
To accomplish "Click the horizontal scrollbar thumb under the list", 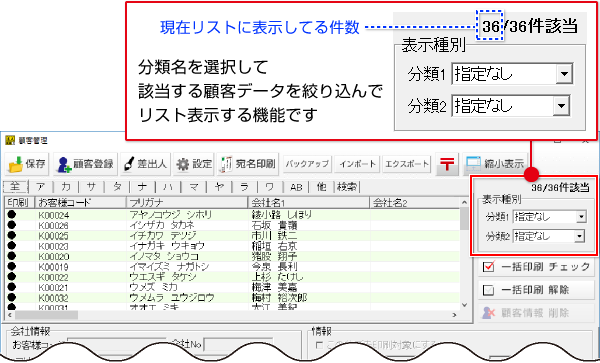I will (46, 315).
